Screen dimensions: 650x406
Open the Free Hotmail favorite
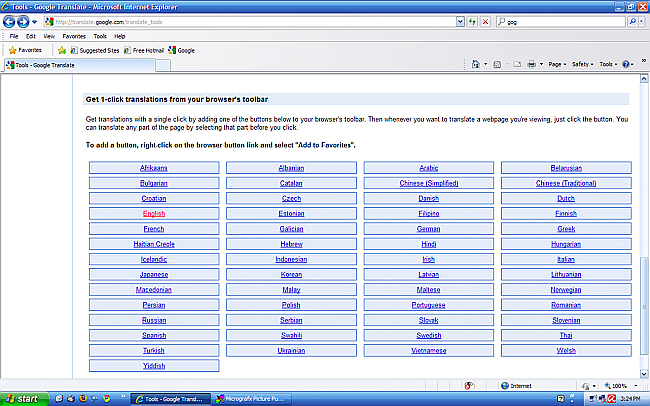[x=144, y=50]
